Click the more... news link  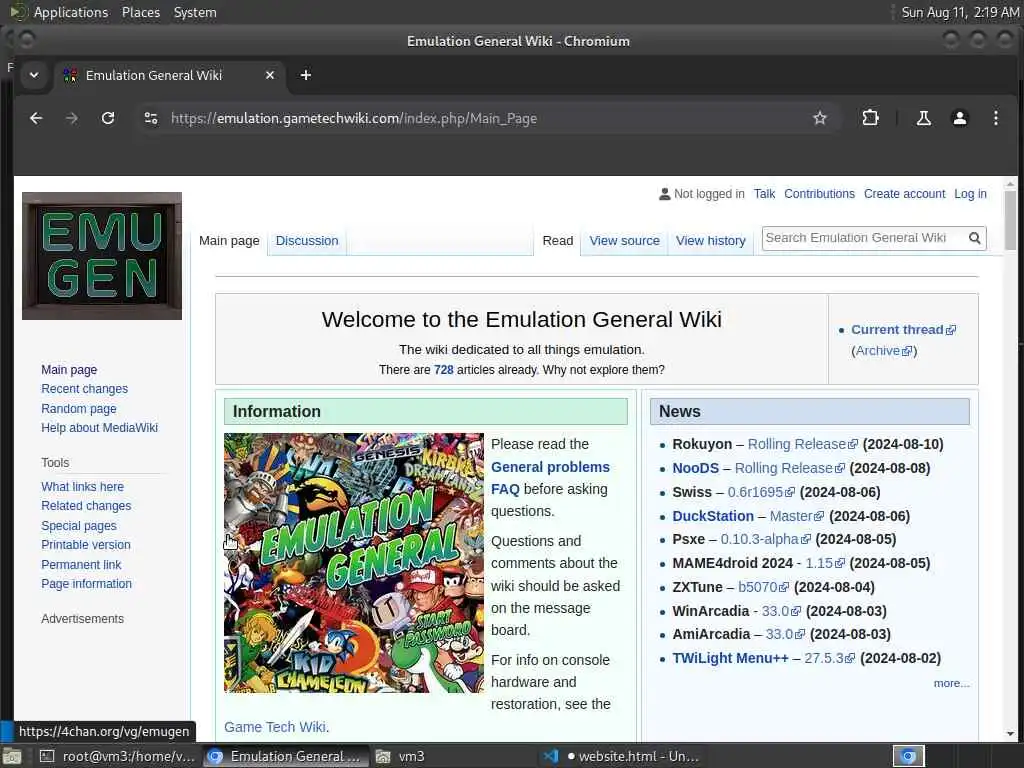(x=952, y=683)
